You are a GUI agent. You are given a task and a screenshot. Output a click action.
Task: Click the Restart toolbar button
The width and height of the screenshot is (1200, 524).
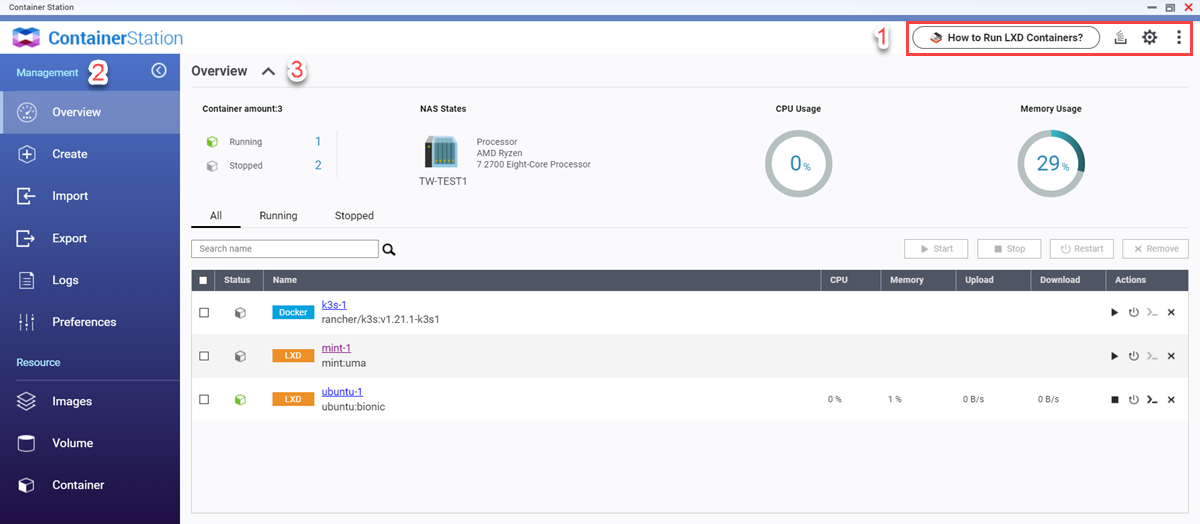[x=1082, y=249]
